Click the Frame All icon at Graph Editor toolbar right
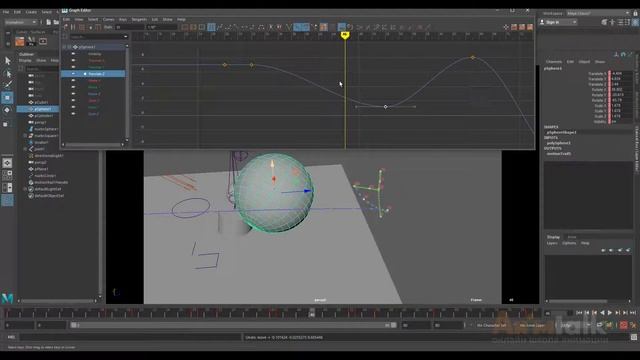 coord(506,27)
